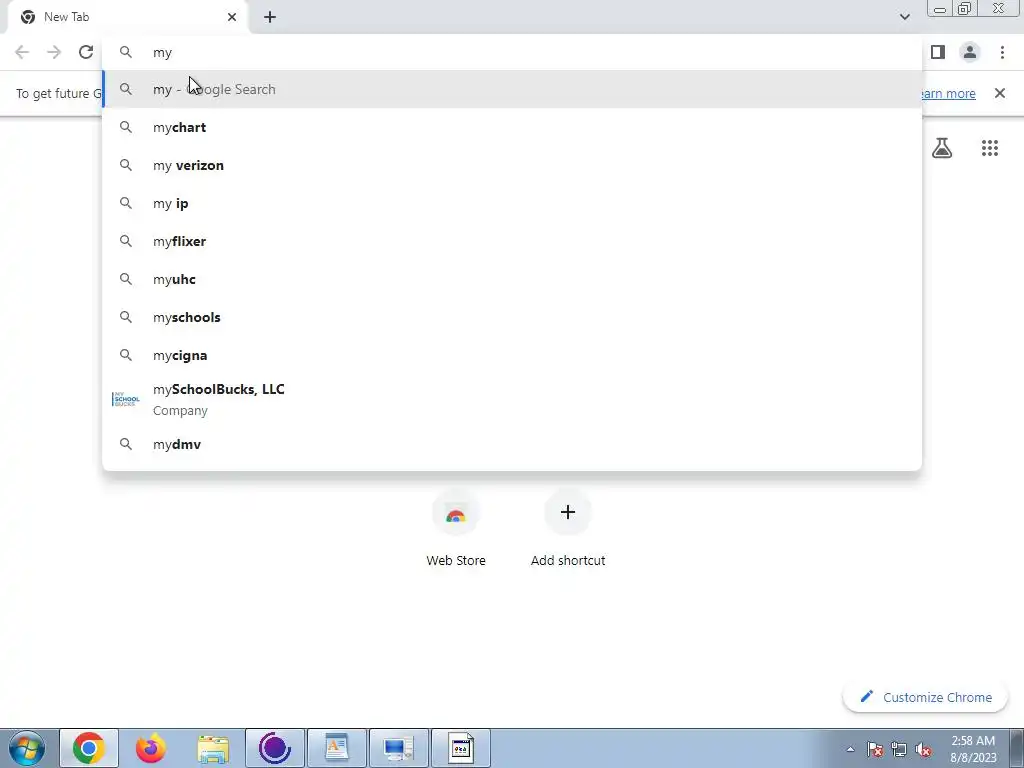
Task: Select the mycigna suggestion
Action: (512, 355)
